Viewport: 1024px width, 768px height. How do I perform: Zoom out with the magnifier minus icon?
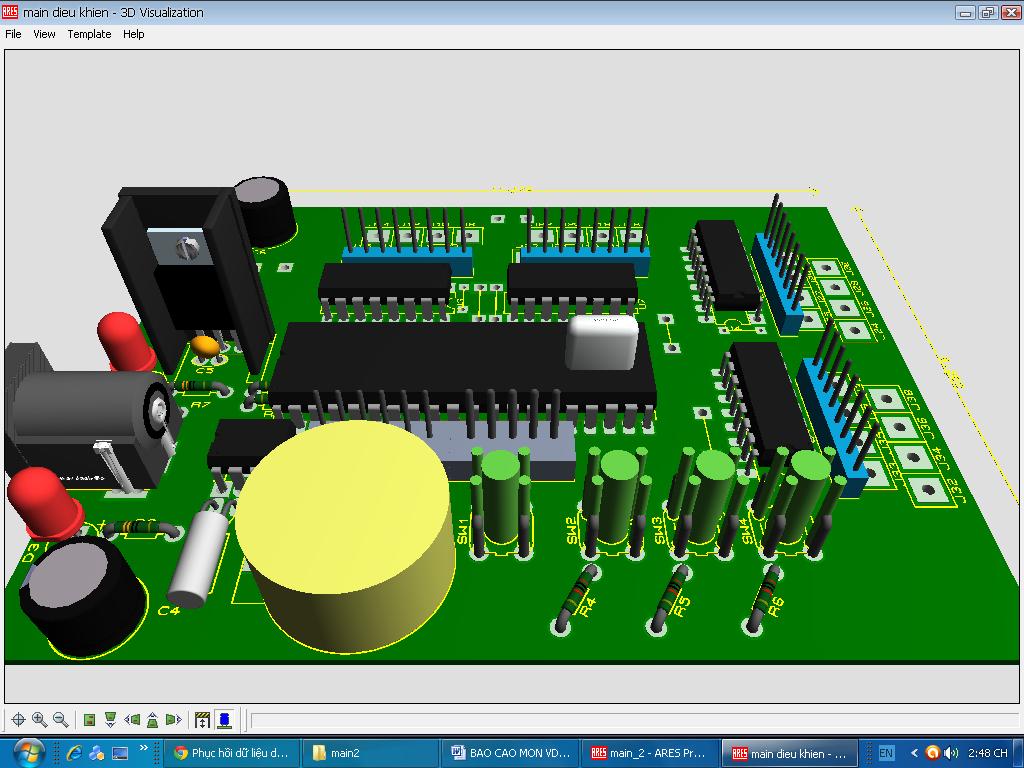61,720
